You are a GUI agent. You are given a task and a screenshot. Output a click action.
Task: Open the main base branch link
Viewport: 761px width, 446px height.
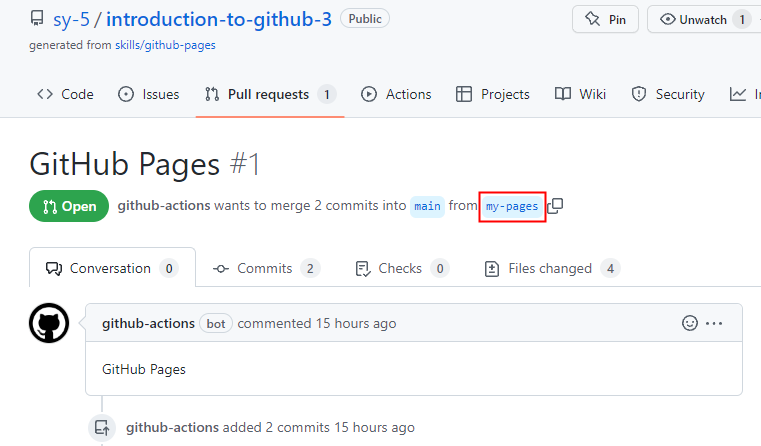click(427, 206)
